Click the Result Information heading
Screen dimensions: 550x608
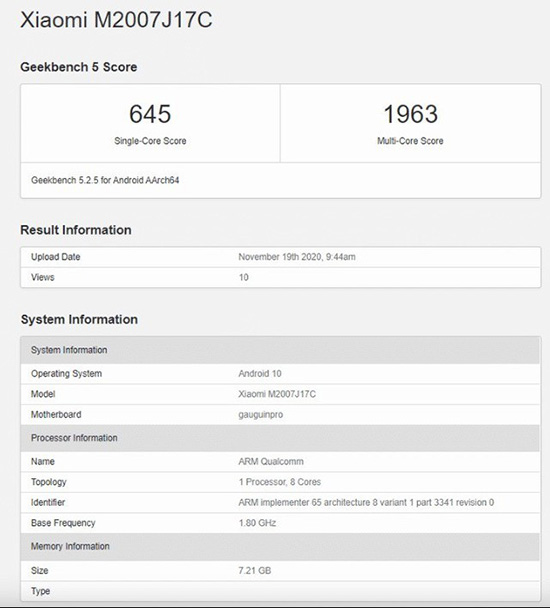coord(76,230)
